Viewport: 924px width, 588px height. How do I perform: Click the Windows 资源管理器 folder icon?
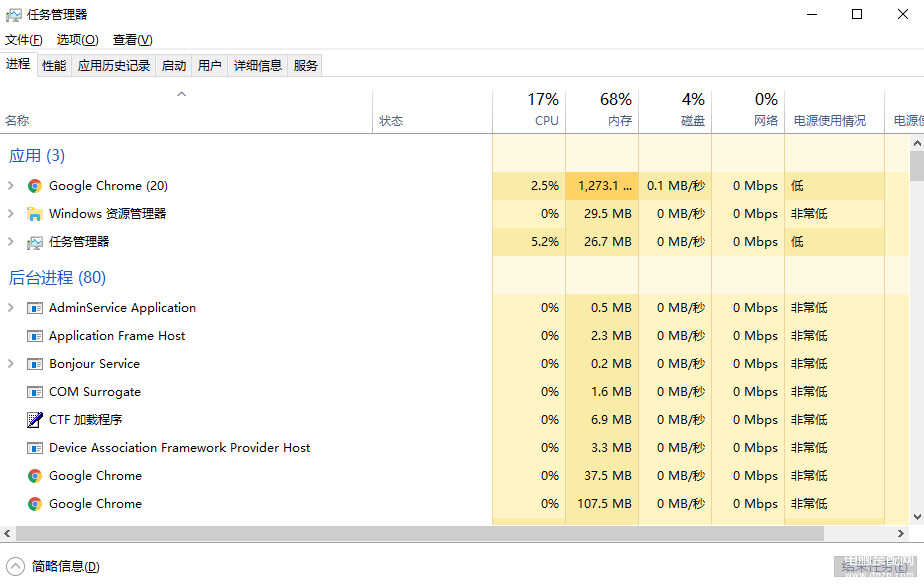tap(35, 214)
